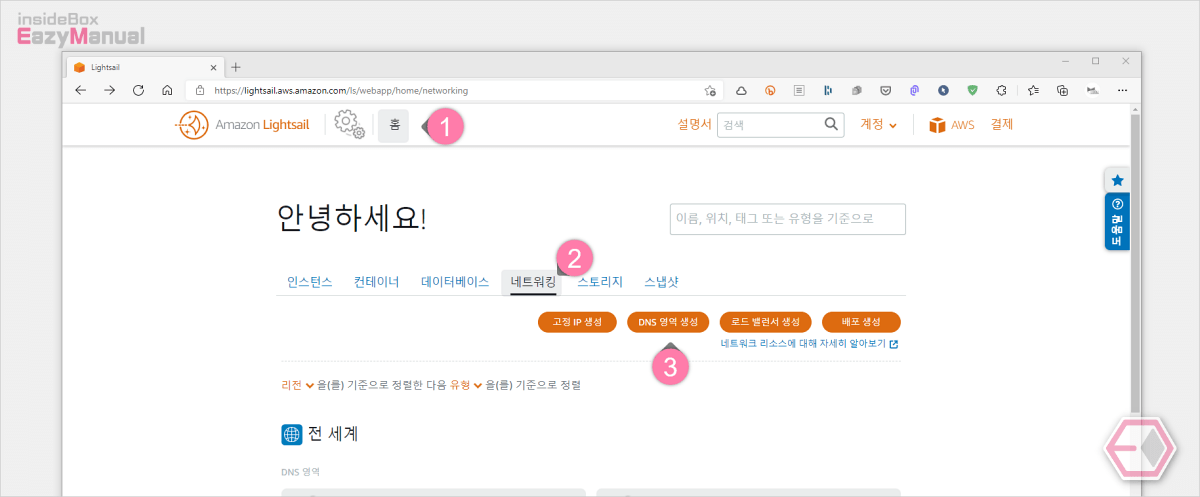The image size is (1200, 497).
Task: Click the AWS cube icon
Action: tap(937, 125)
